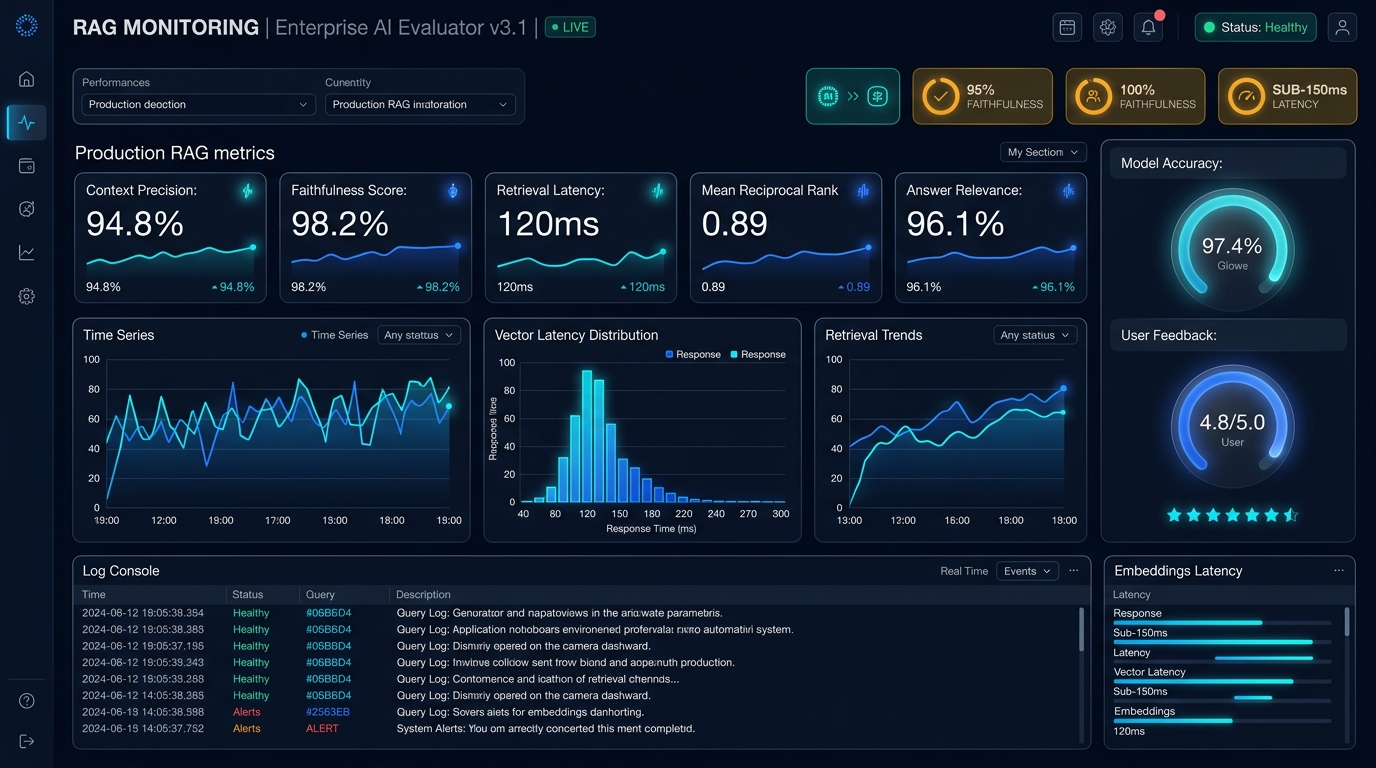Click the LIVE indicator badge
The width and height of the screenshot is (1376, 768).
[x=570, y=27]
